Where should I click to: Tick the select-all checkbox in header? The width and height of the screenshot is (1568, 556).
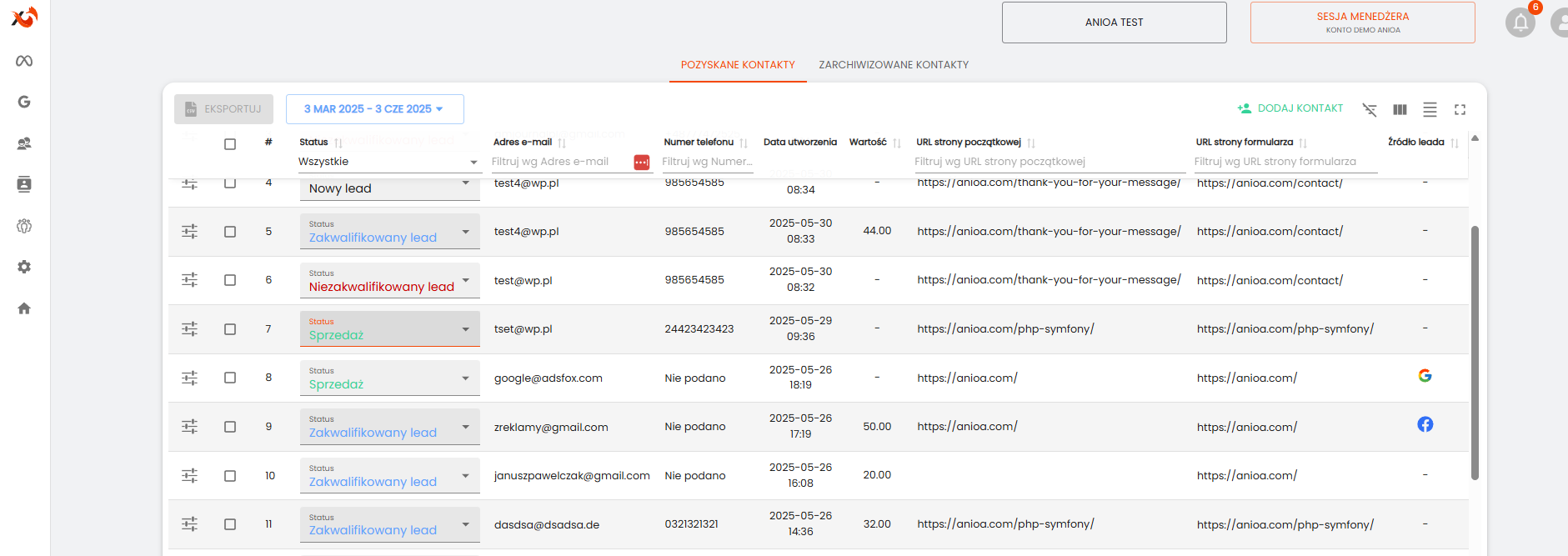tap(230, 144)
